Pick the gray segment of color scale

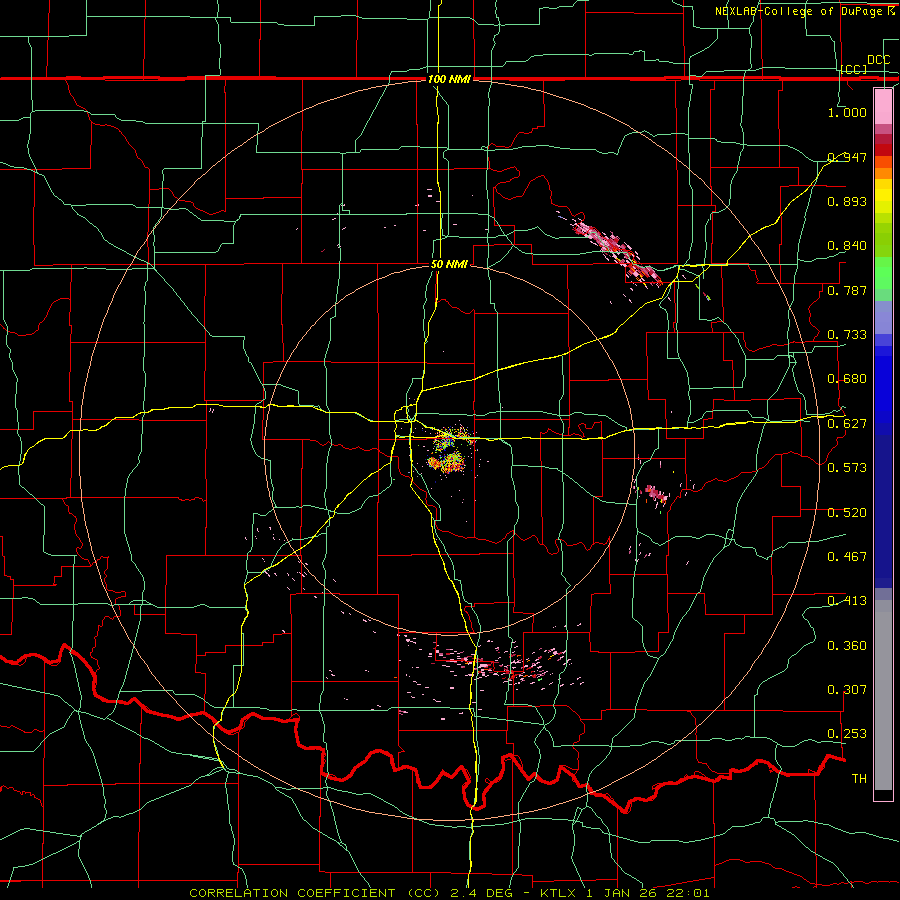(x=883, y=695)
